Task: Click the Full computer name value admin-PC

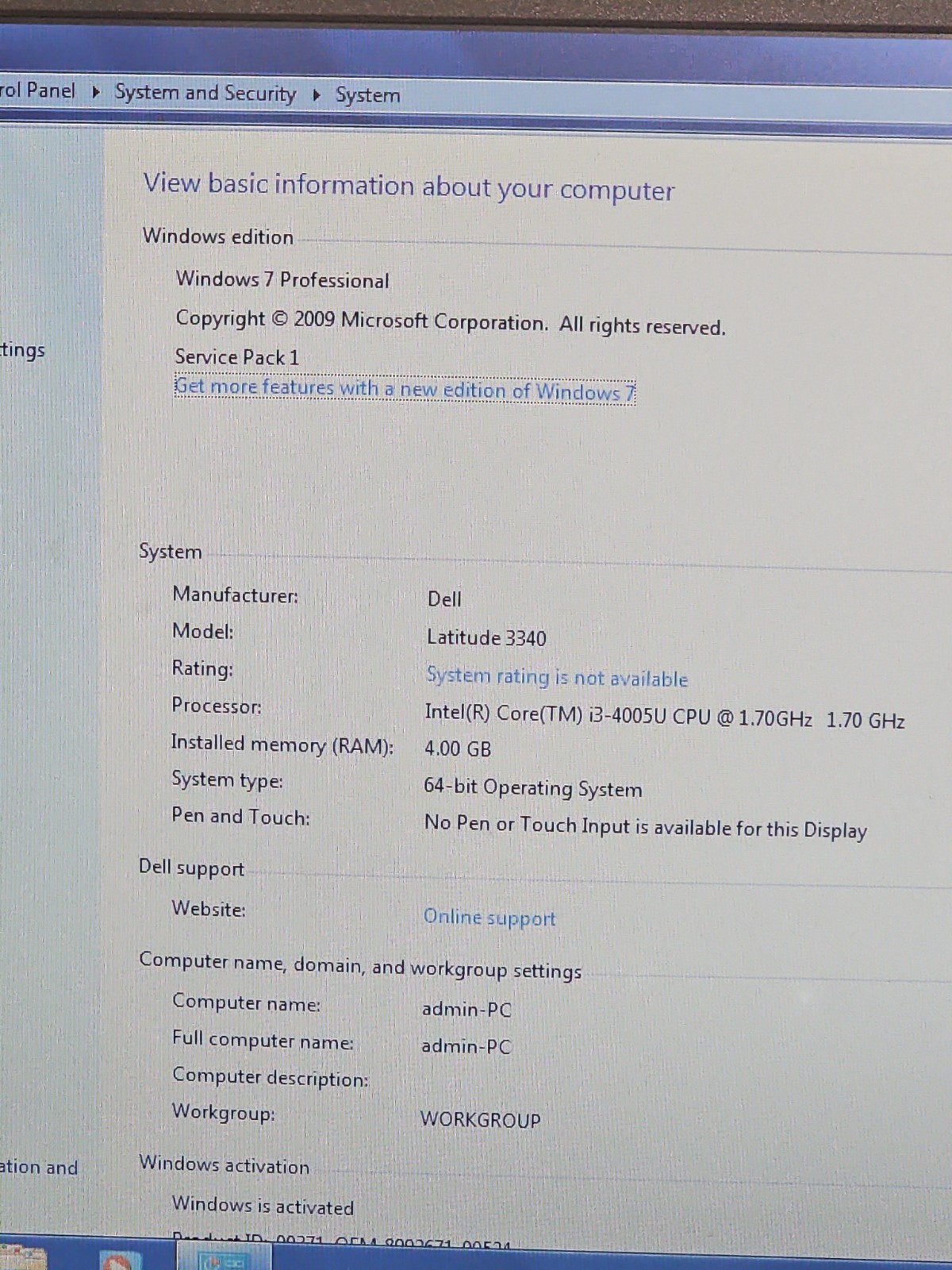Action: click(466, 1046)
